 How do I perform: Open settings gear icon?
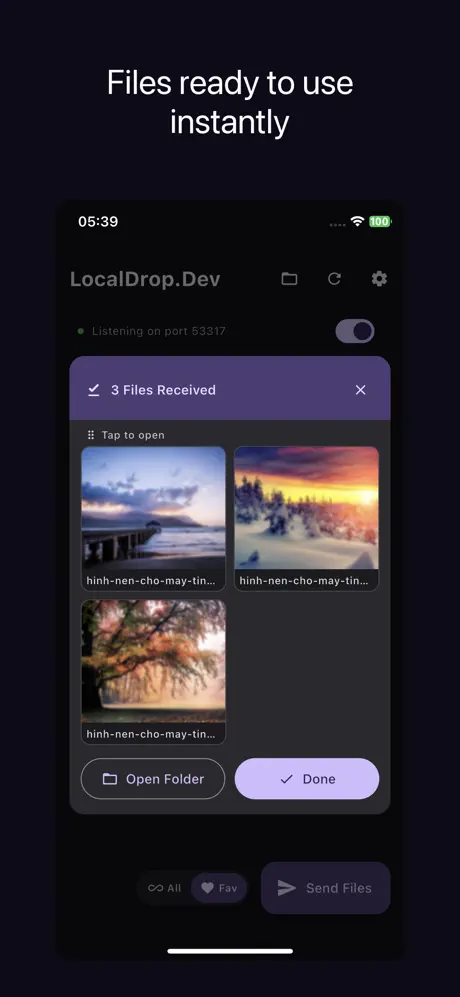click(380, 278)
